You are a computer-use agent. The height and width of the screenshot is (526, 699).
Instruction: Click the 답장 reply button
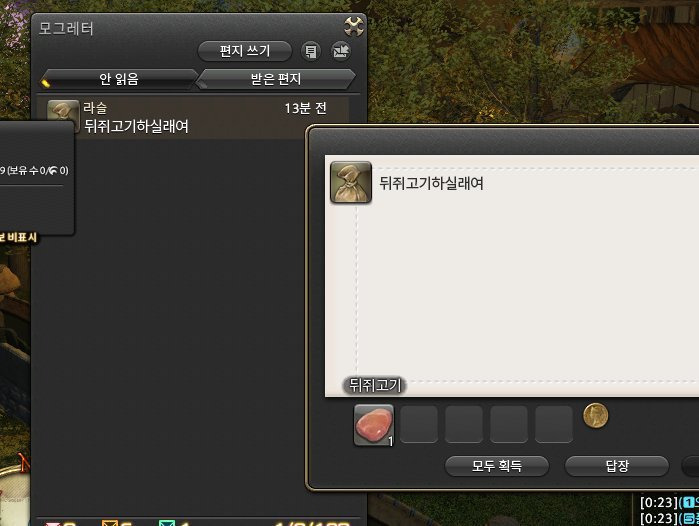coord(617,466)
